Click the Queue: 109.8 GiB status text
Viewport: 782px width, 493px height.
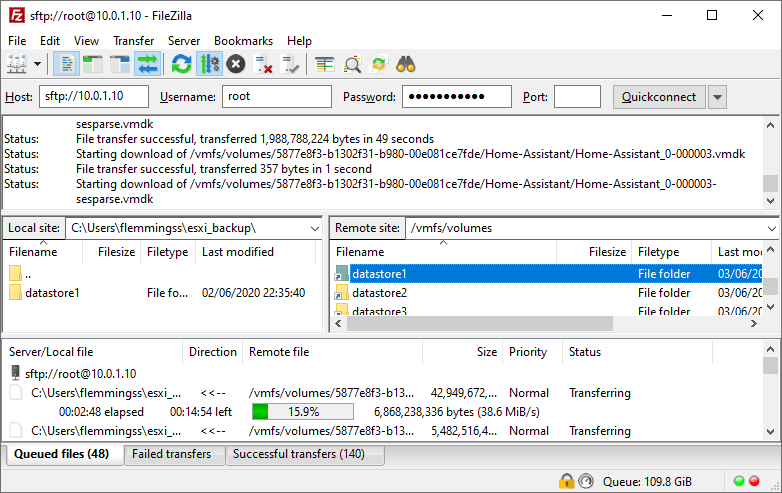pos(647,482)
